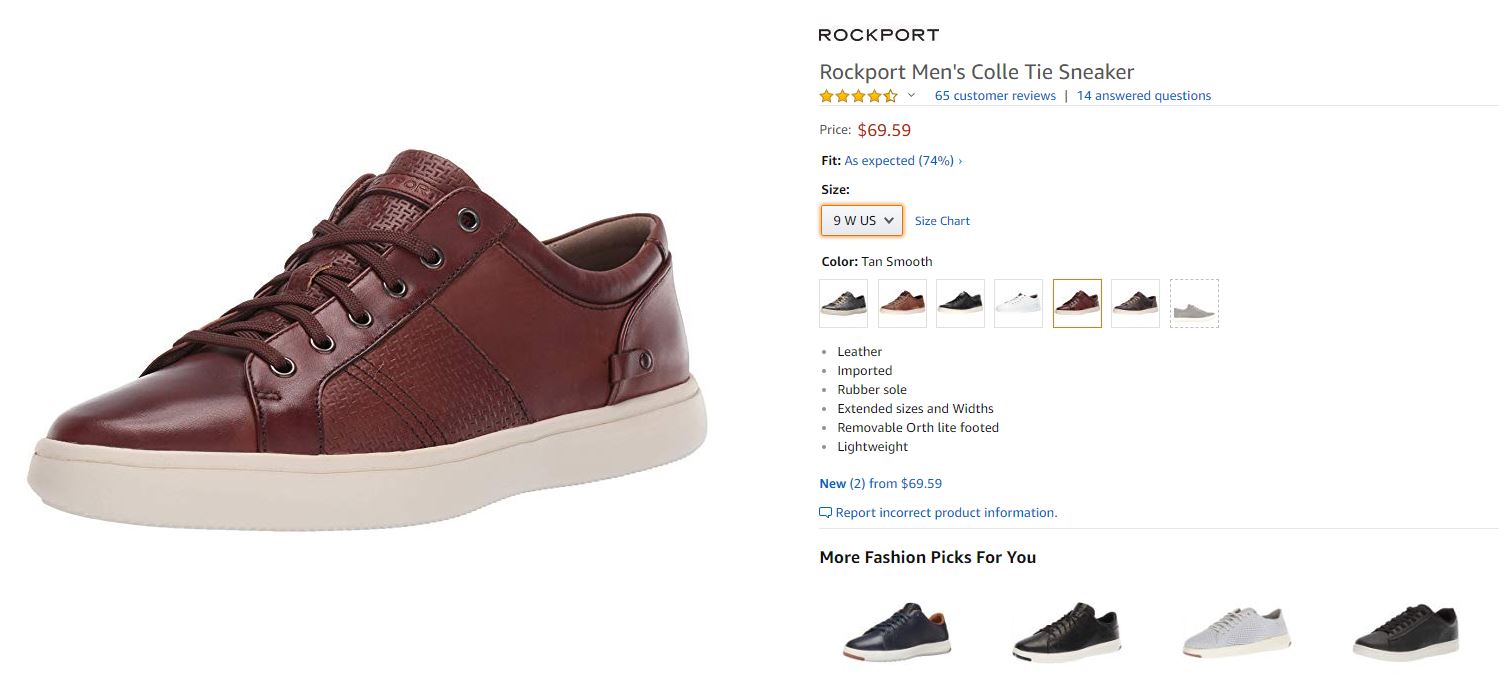Open the 9 W US size dropdown
The height and width of the screenshot is (675, 1508).
click(x=862, y=220)
